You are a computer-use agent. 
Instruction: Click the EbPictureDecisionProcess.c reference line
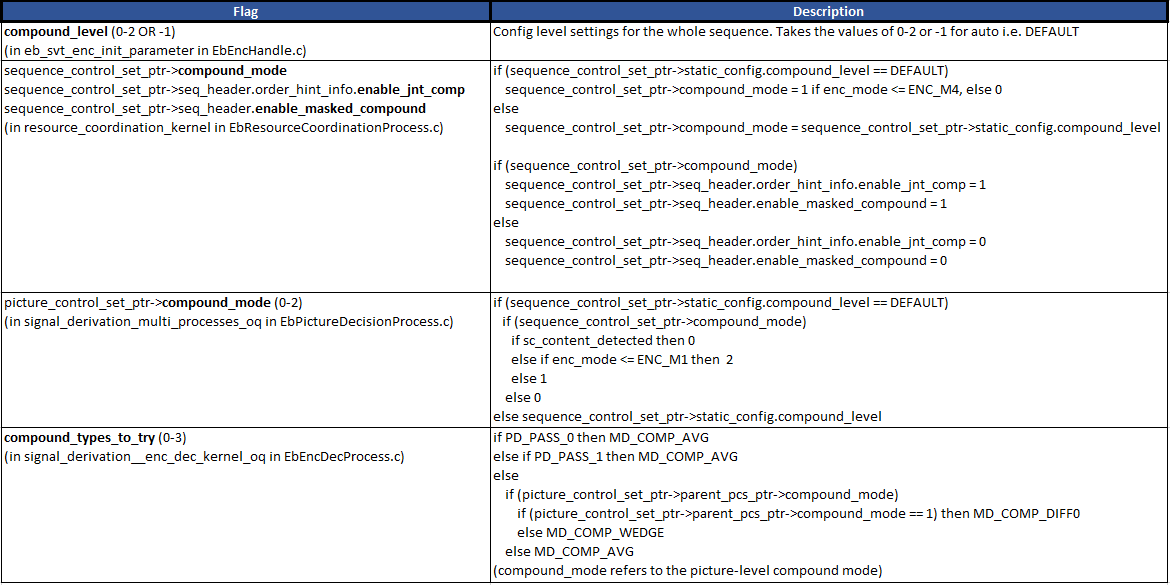click(229, 321)
